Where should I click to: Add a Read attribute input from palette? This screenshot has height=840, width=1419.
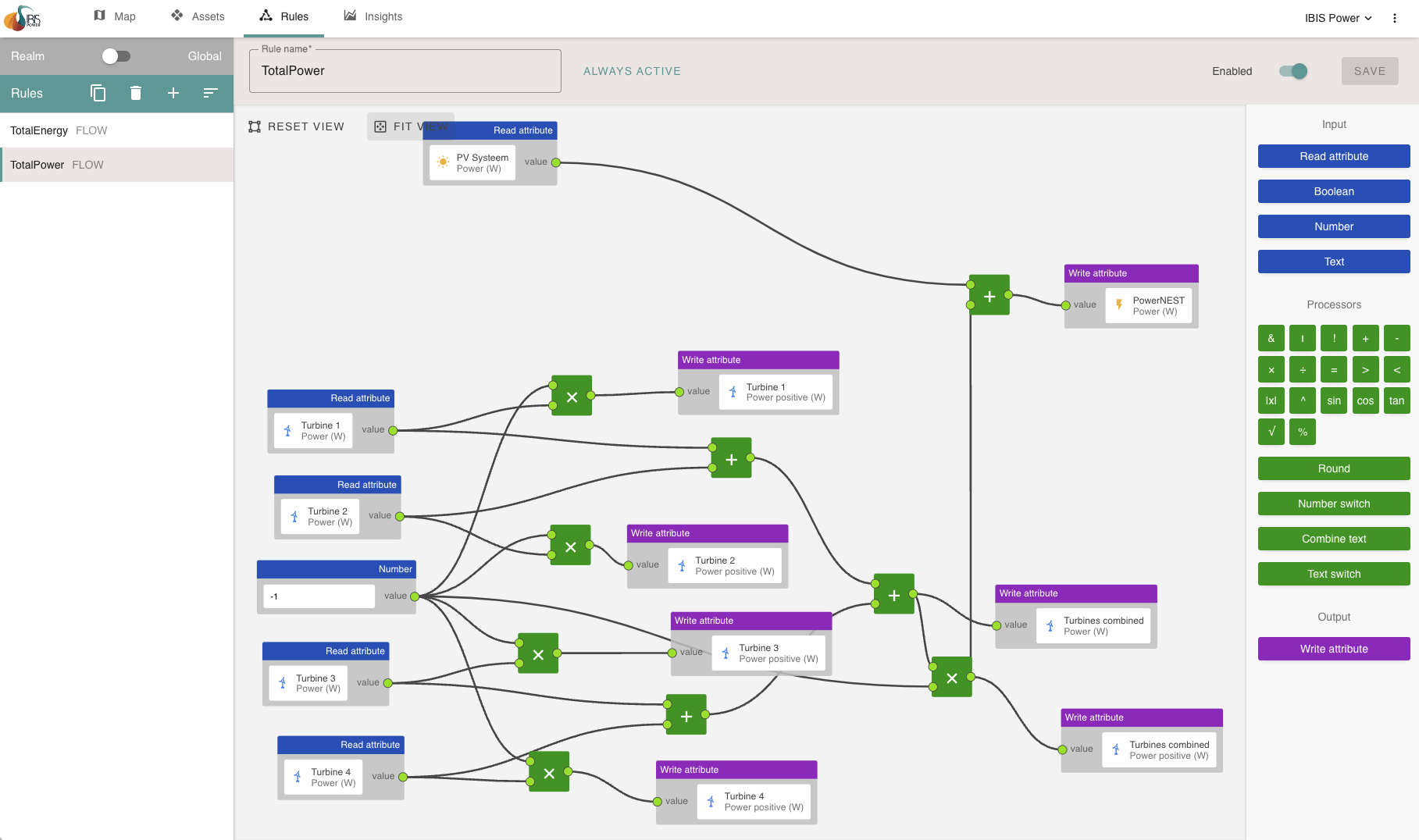coord(1334,156)
